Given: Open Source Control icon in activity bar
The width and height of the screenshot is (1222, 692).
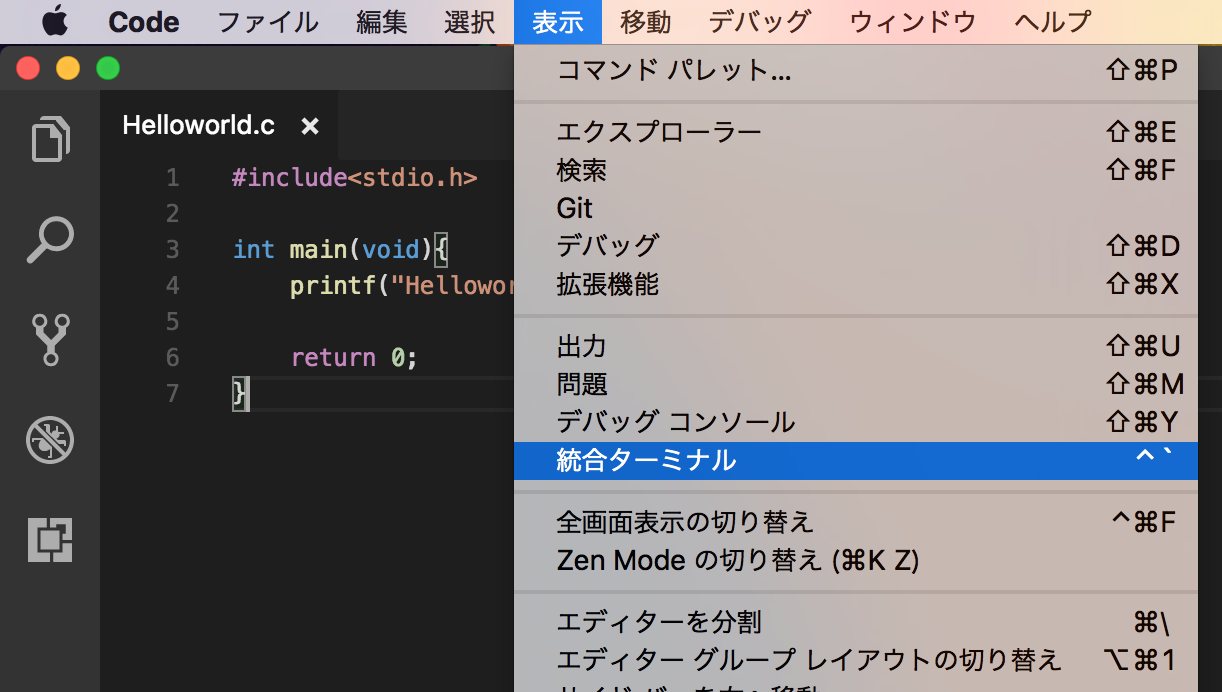Looking at the screenshot, I should pos(51,340).
